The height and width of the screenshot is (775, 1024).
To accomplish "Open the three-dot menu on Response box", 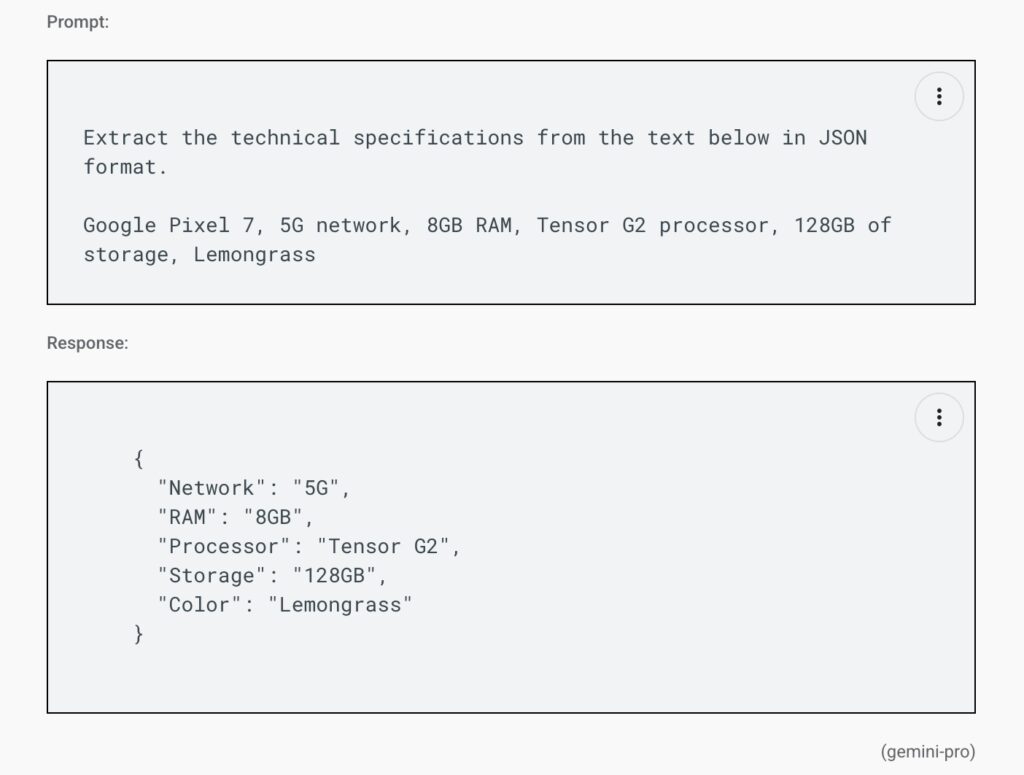I will point(939,417).
